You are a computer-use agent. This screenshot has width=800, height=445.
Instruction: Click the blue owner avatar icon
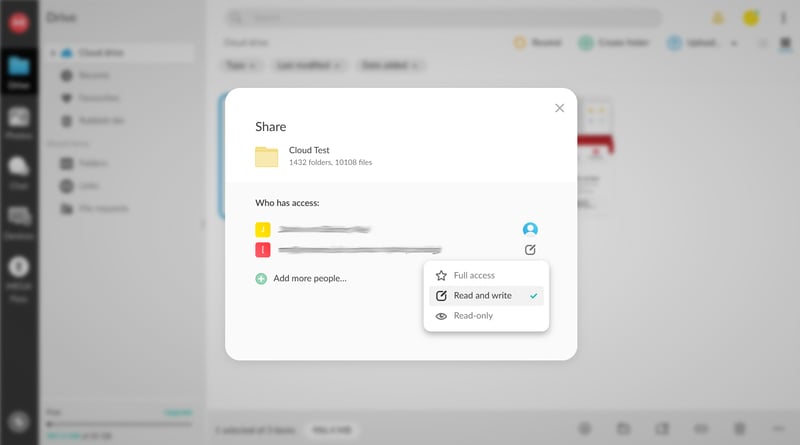click(530, 229)
